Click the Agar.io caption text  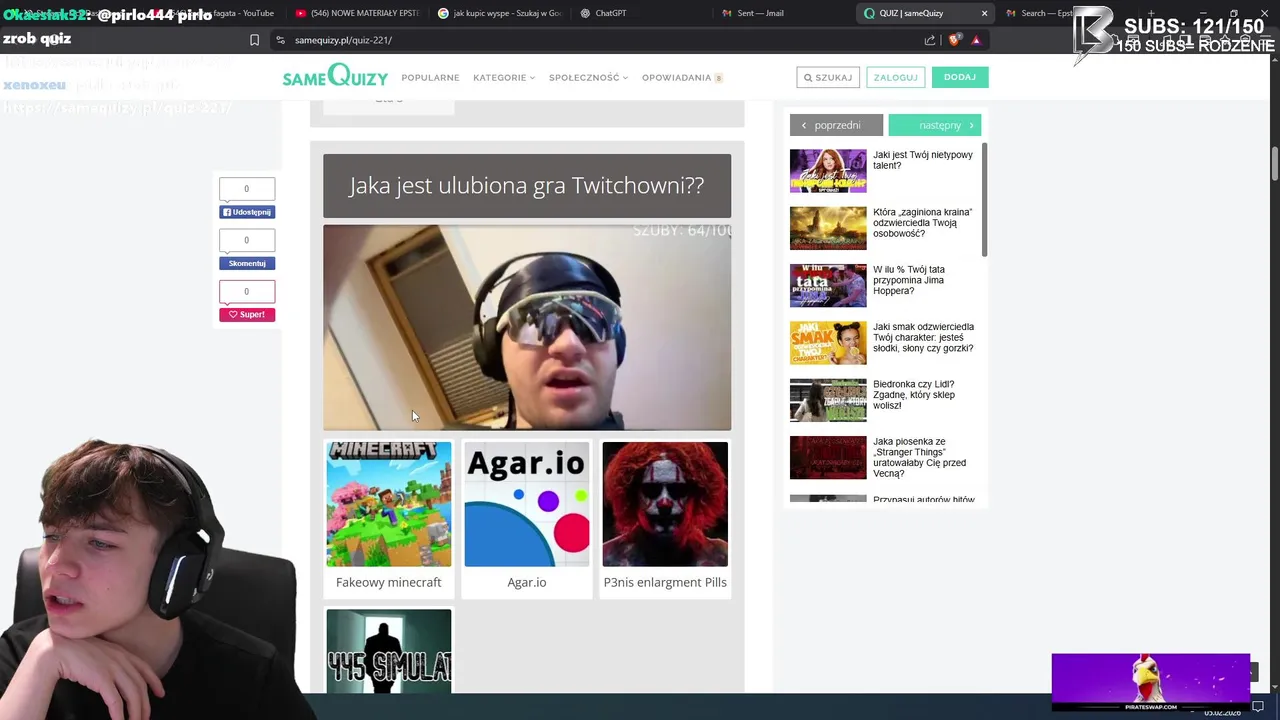527,582
